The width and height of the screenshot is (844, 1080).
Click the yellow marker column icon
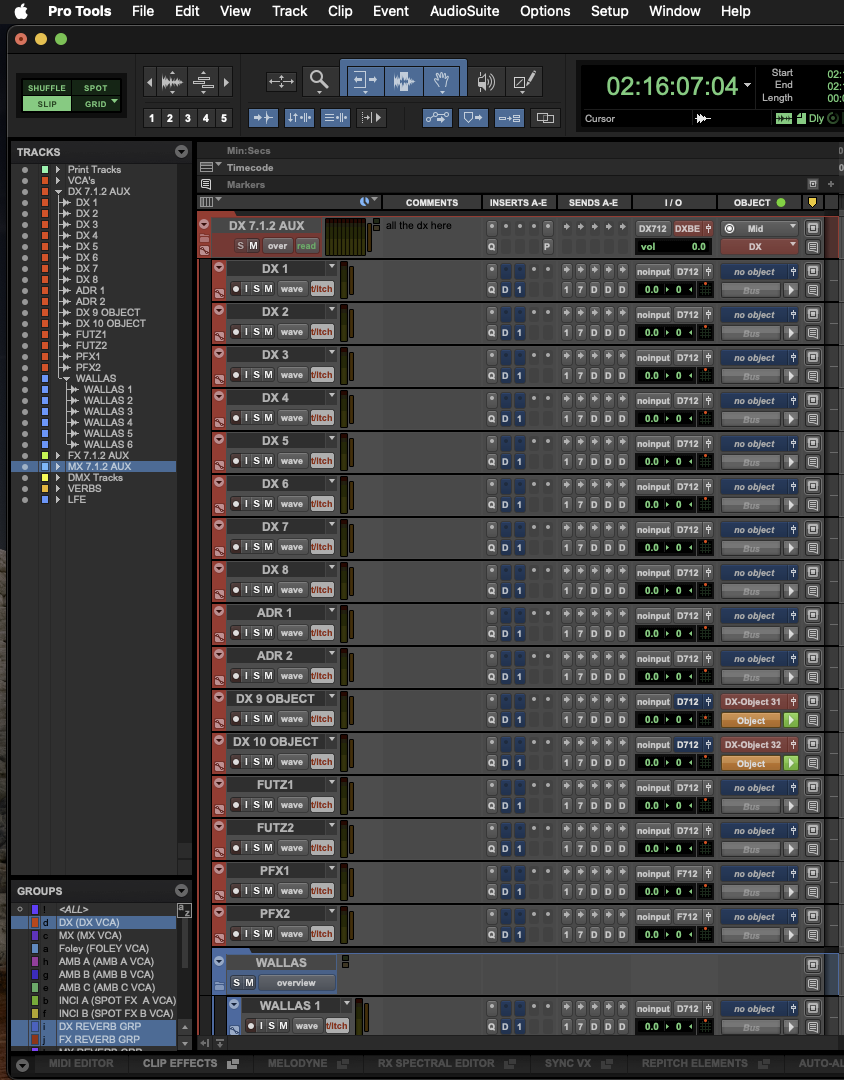click(x=812, y=202)
